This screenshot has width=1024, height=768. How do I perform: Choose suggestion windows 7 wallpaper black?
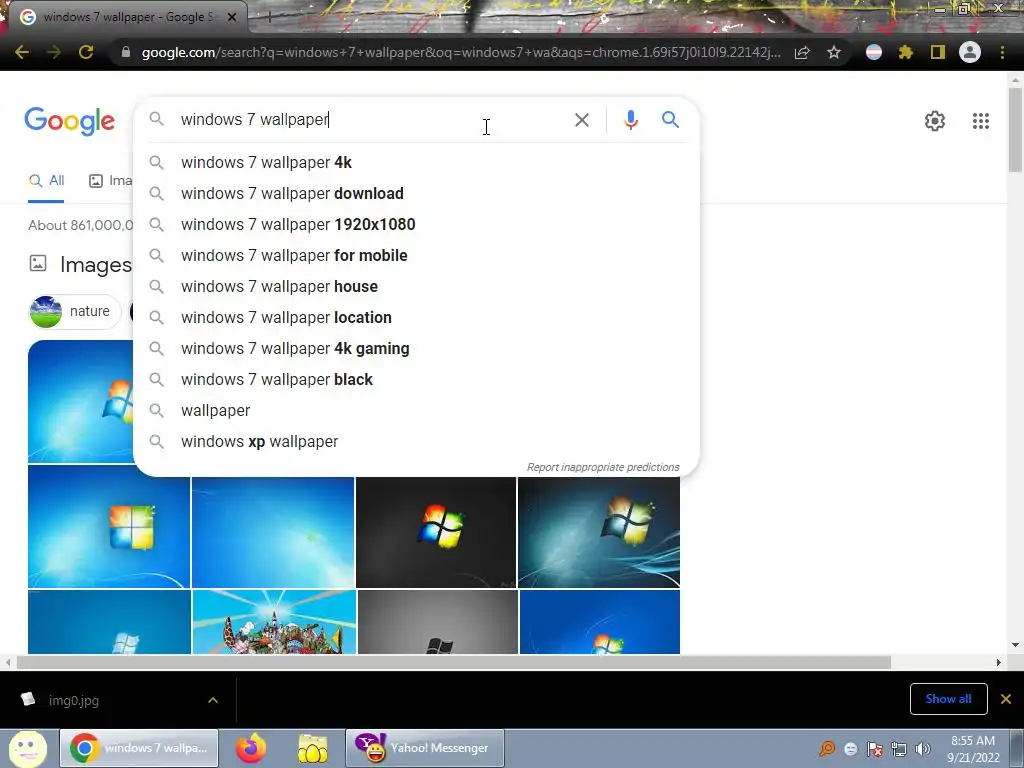point(416,379)
